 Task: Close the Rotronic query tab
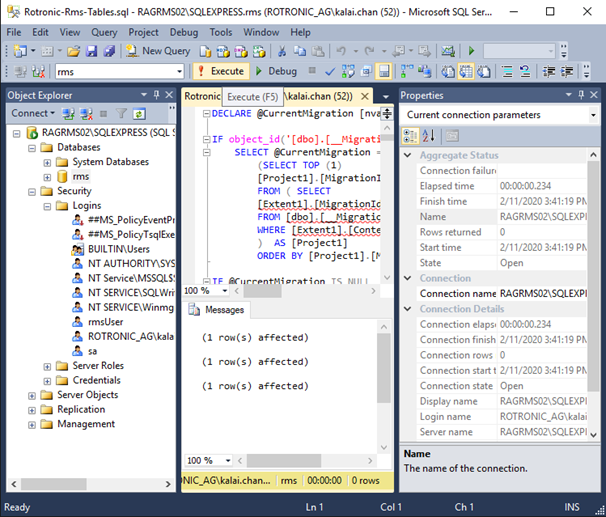(x=364, y=97)
